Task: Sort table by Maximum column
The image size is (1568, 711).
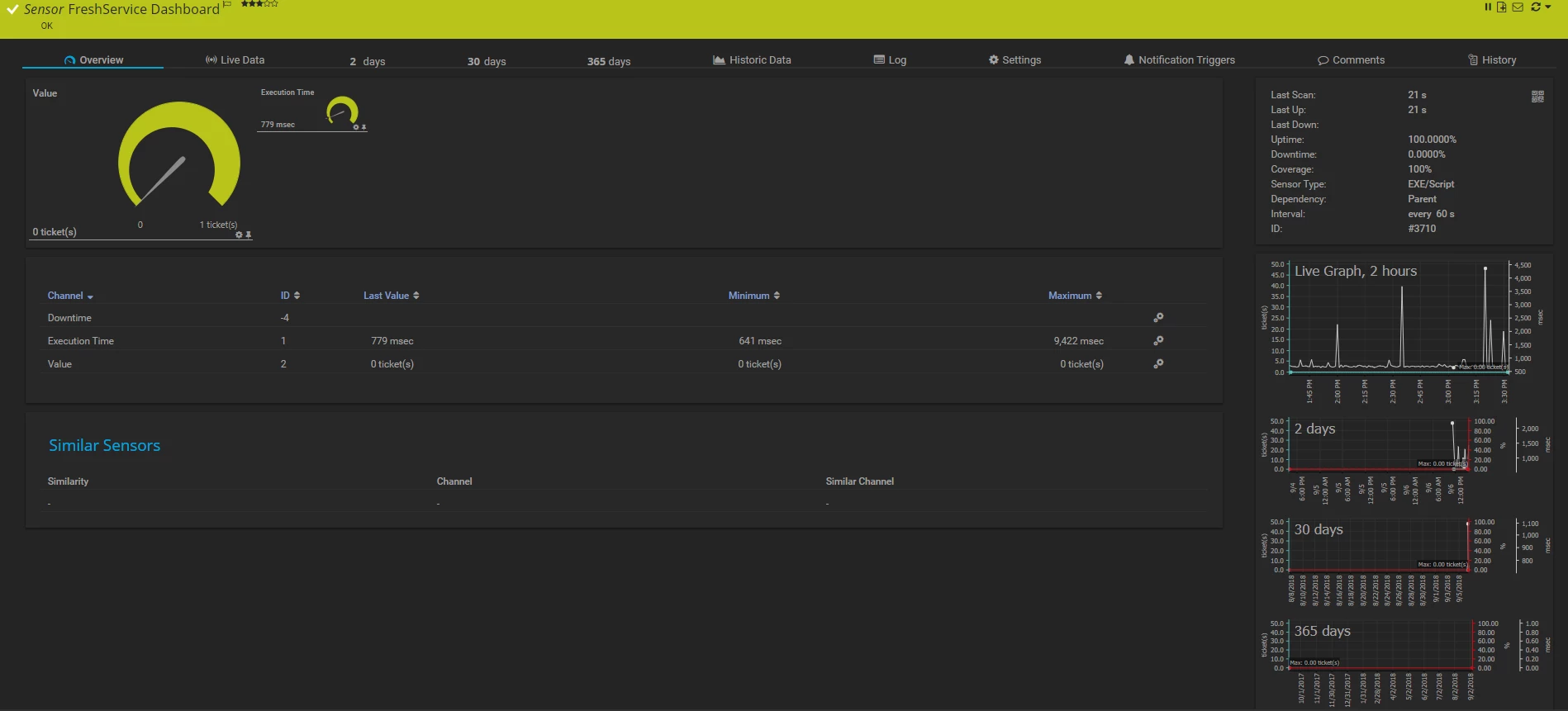Action: (1075, 296)
